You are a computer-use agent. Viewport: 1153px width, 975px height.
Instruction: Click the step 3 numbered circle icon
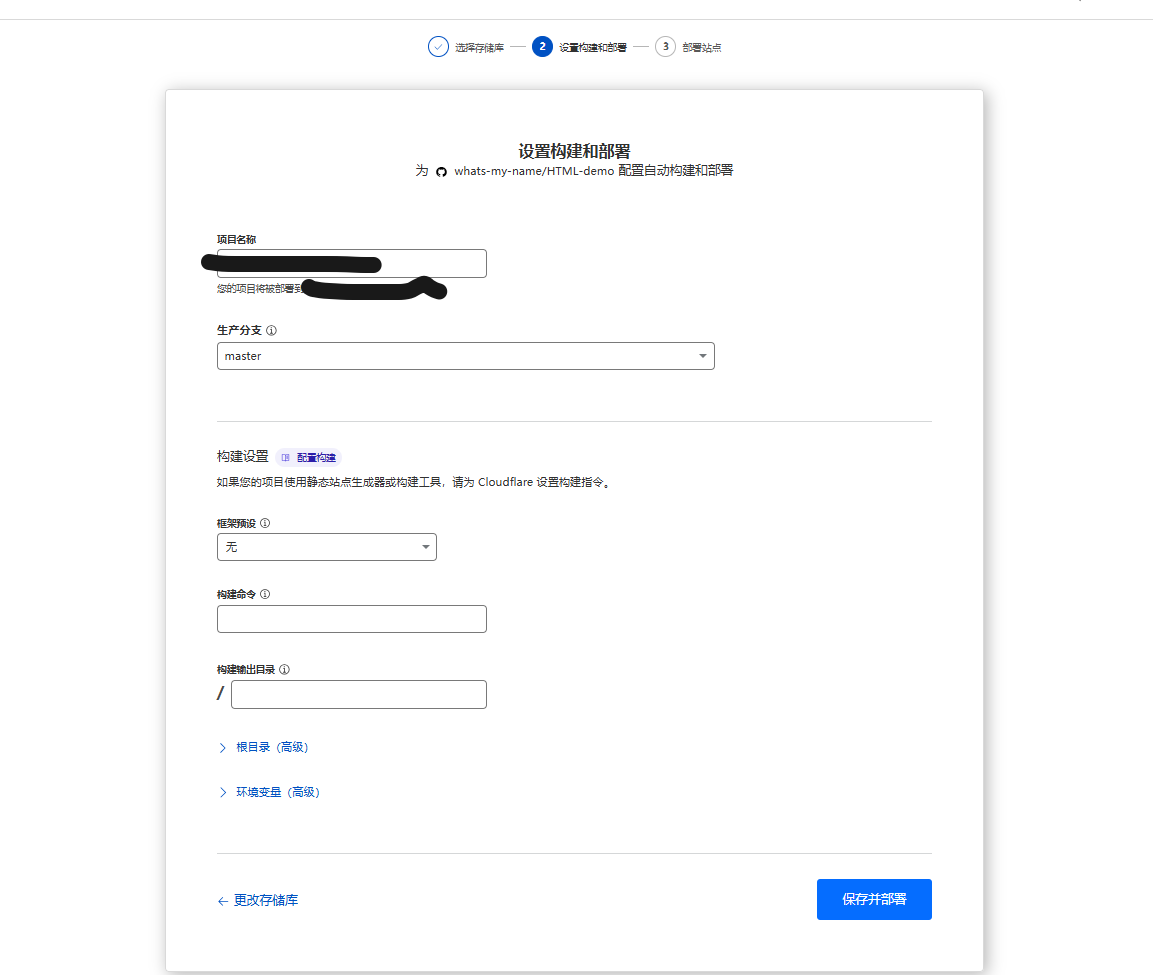665,47
